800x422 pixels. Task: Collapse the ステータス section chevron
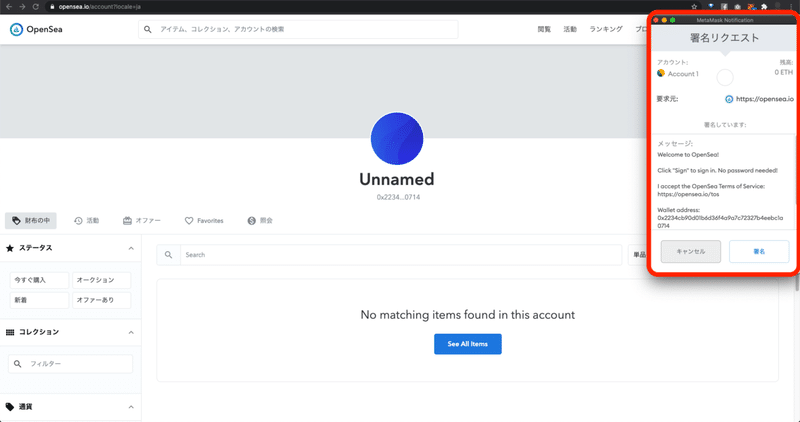coord(131,248)
